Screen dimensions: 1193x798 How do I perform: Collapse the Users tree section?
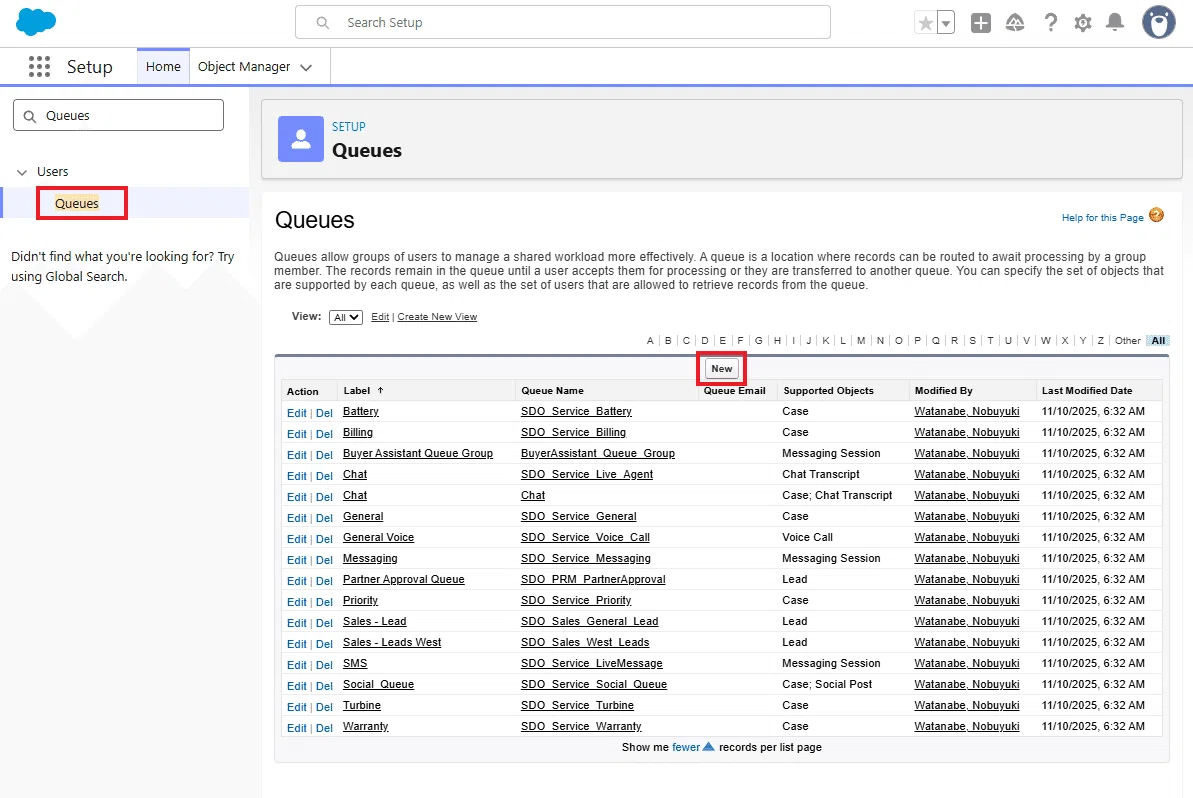tap(22, 172)
